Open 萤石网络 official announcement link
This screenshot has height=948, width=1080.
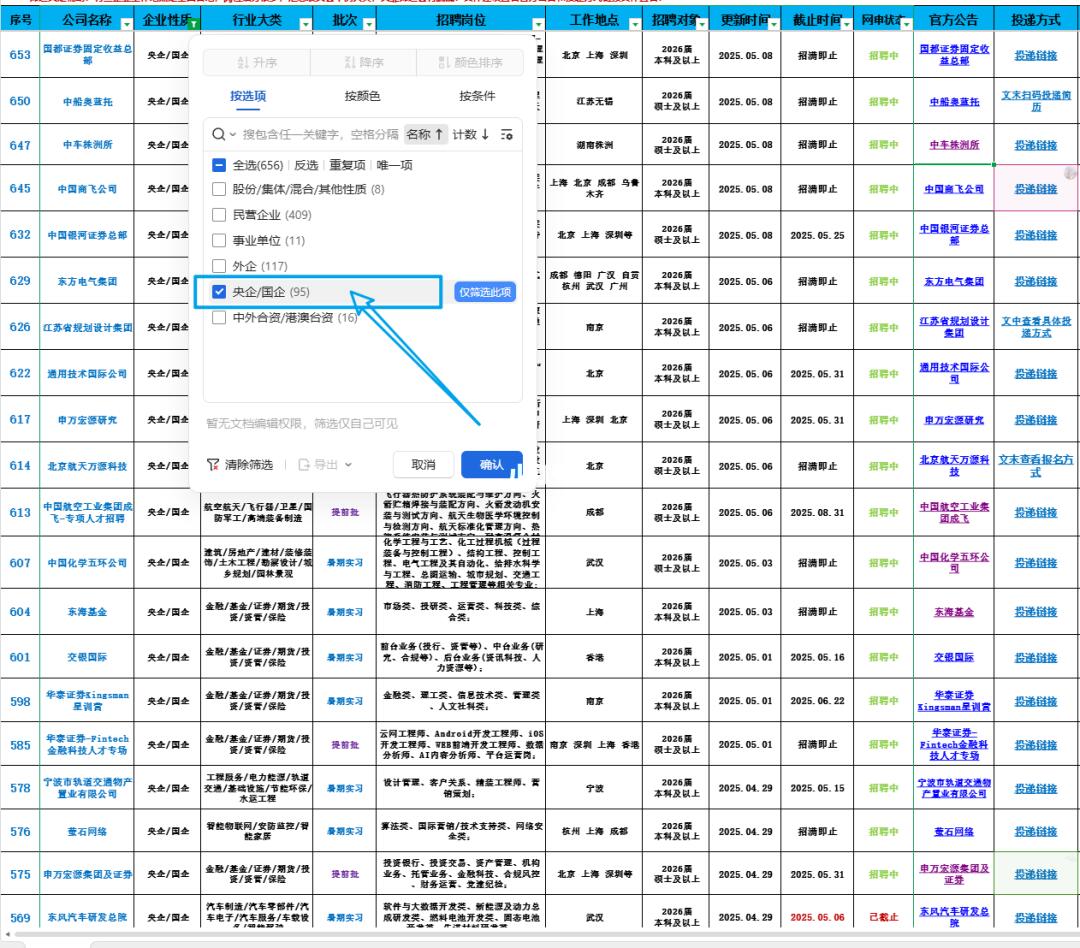point(954,832)
